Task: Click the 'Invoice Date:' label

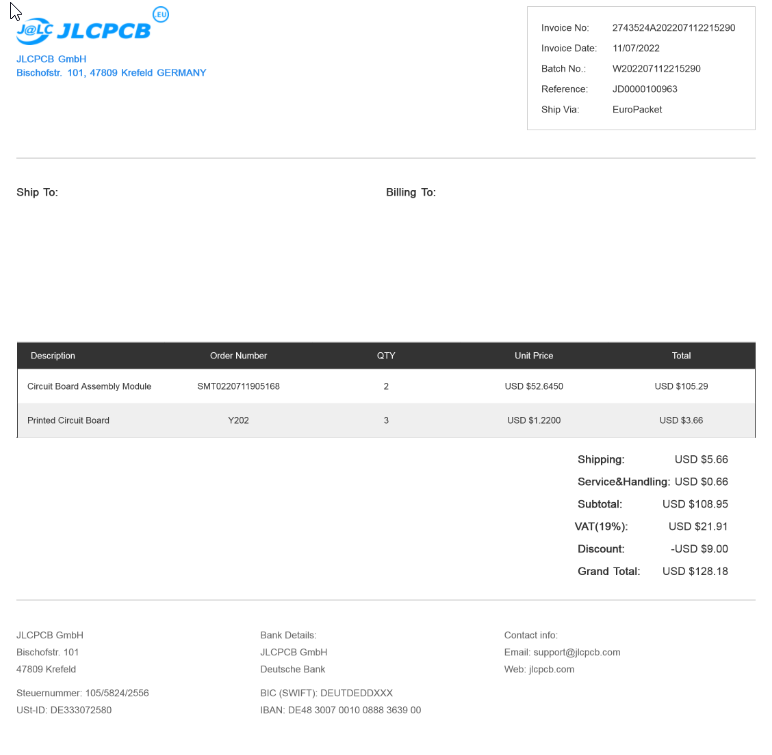Action: [569, 48]
